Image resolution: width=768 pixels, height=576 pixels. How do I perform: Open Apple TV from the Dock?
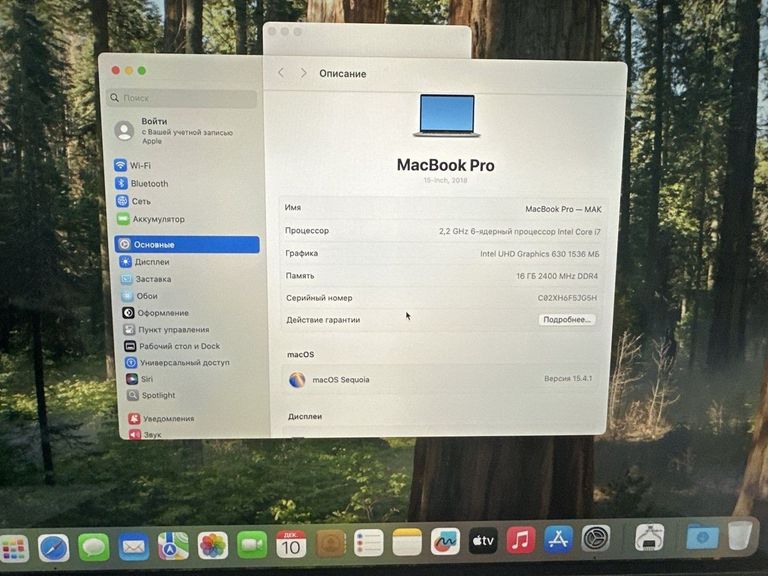pos(483,541)
